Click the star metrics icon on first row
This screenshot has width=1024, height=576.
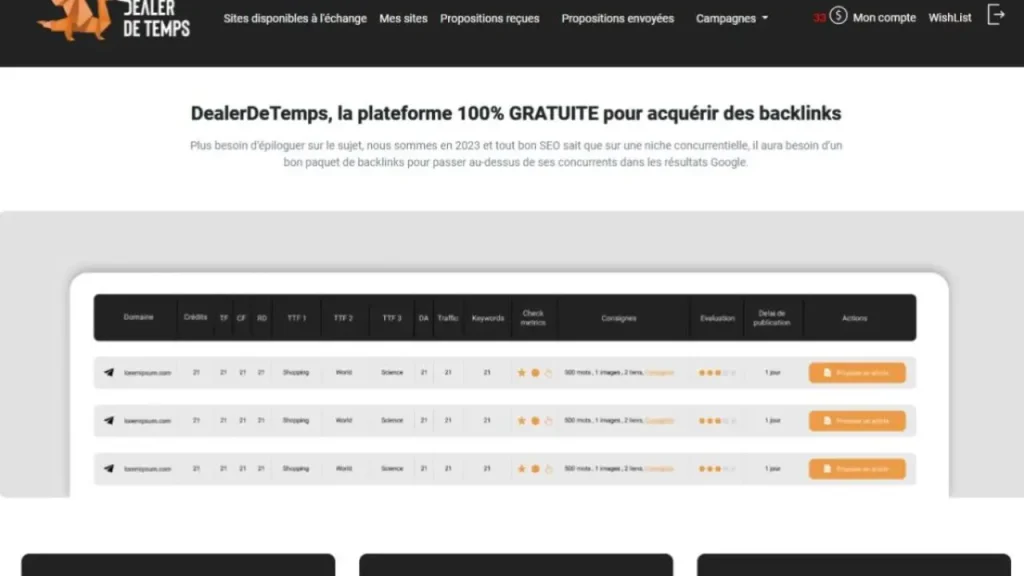[521, 372]
